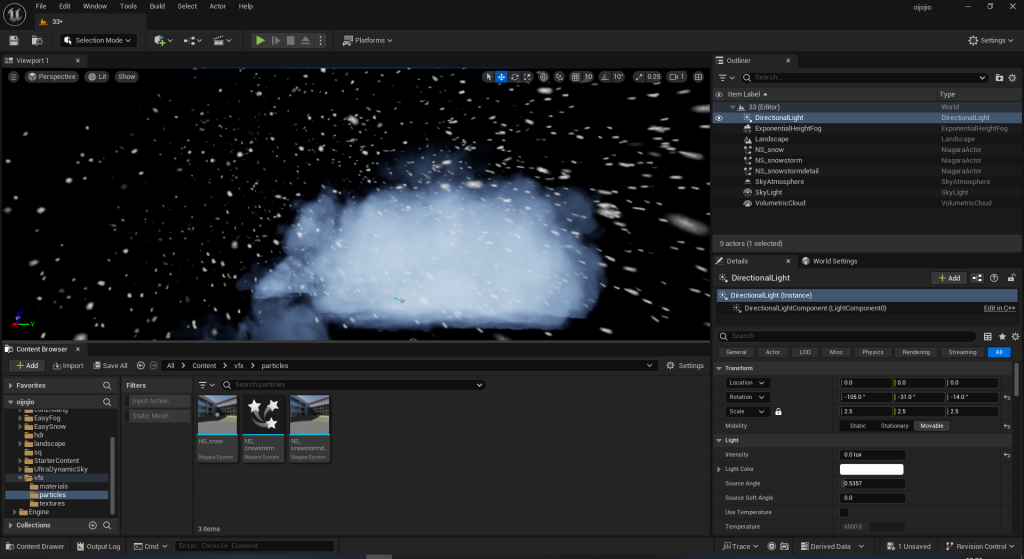Viewport: 1024px width, 559px height.
Task: Save the current level with disk icon
Action: coord(14,40)
